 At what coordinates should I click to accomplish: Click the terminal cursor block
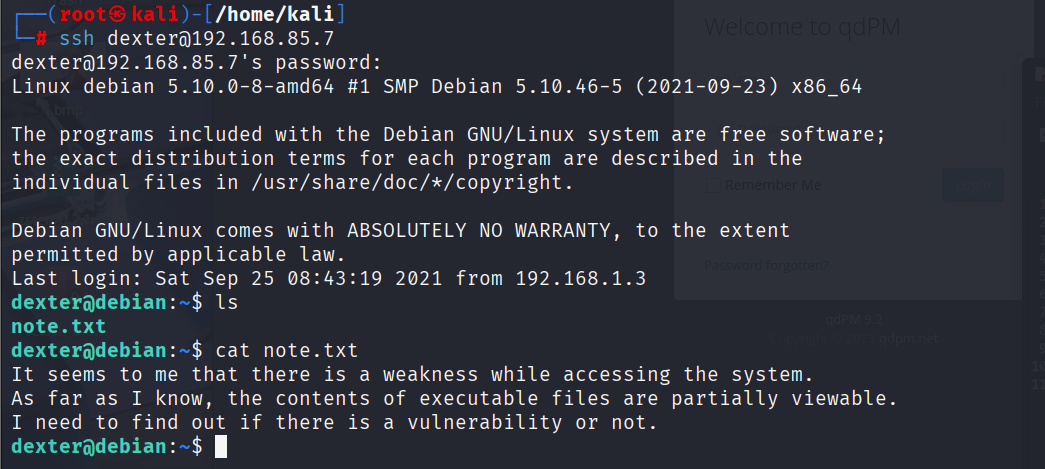(221, 447)
